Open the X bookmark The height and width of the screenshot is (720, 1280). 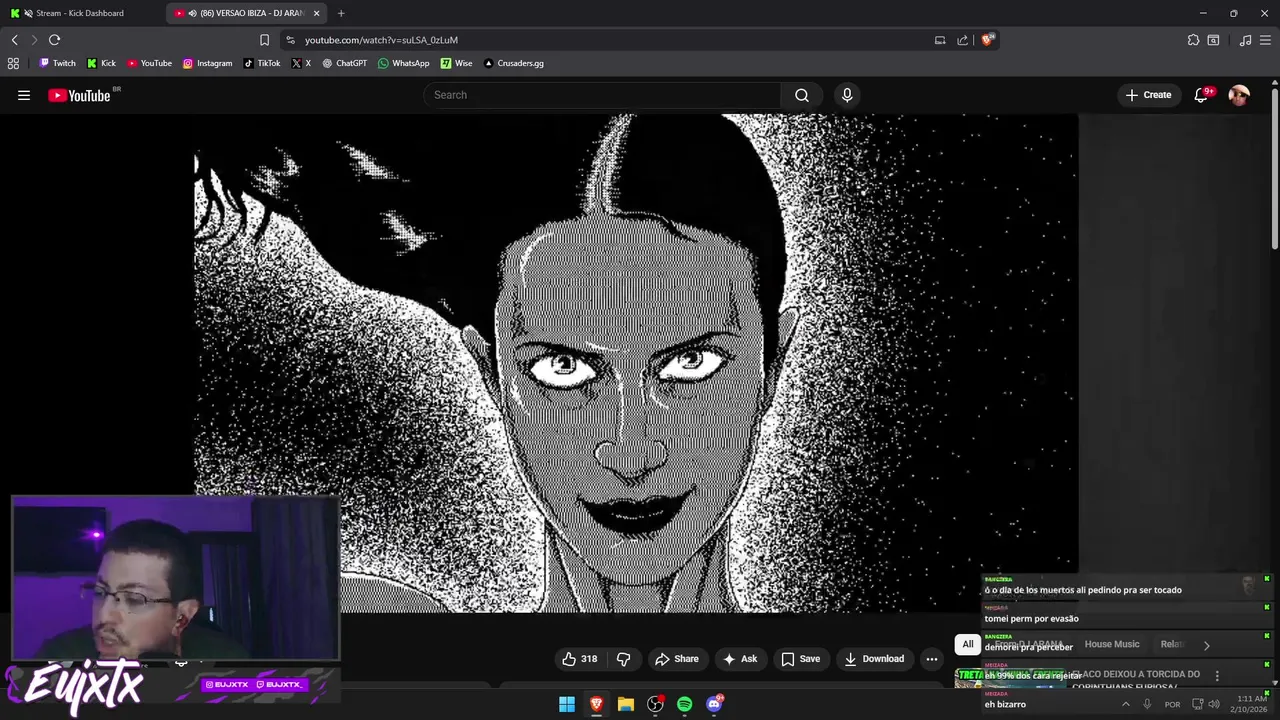(301, 63)
